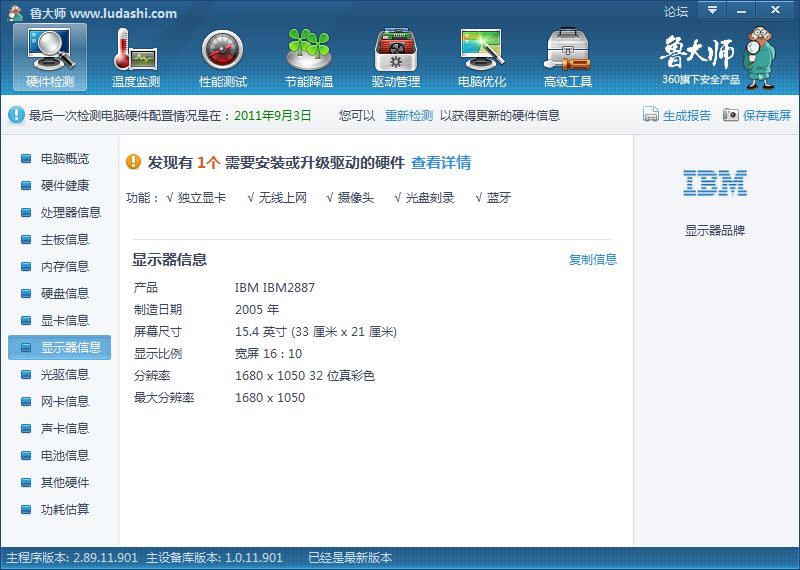Click the detection date 2011年9月3日
Image resolution: width=800 pixels, height=570 pixels.
tap(272, 115)
